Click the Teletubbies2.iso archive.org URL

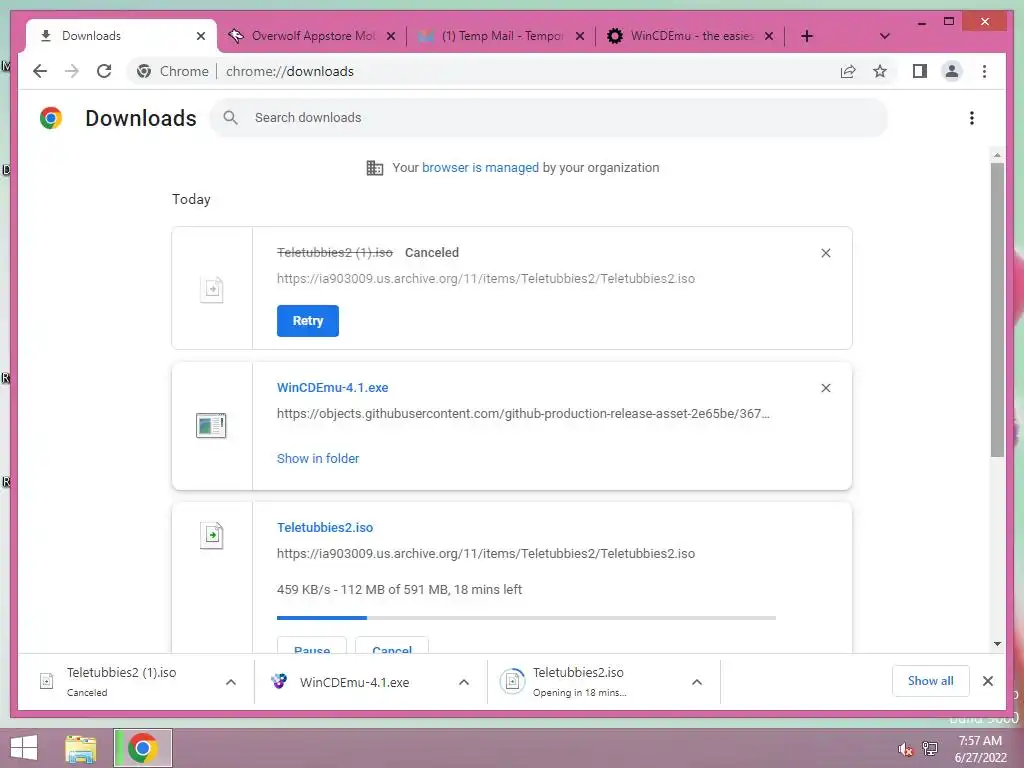486,553
